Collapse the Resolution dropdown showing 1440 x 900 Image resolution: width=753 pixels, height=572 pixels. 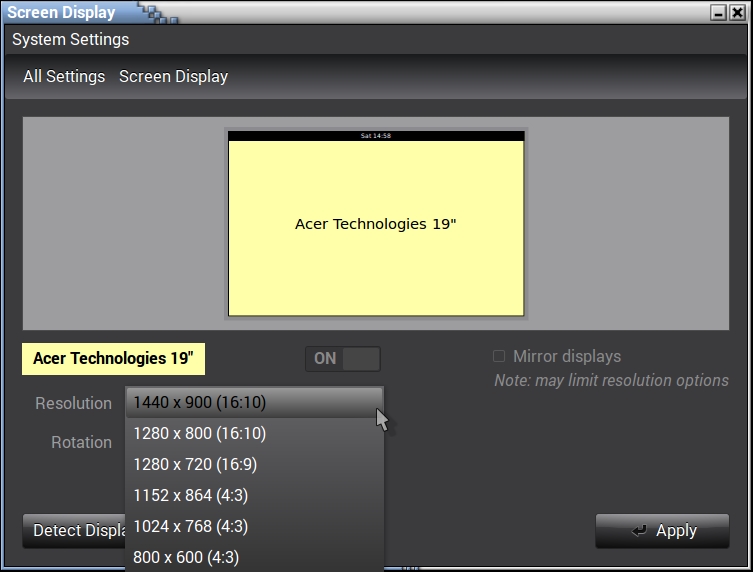click(x=254, y=402)
